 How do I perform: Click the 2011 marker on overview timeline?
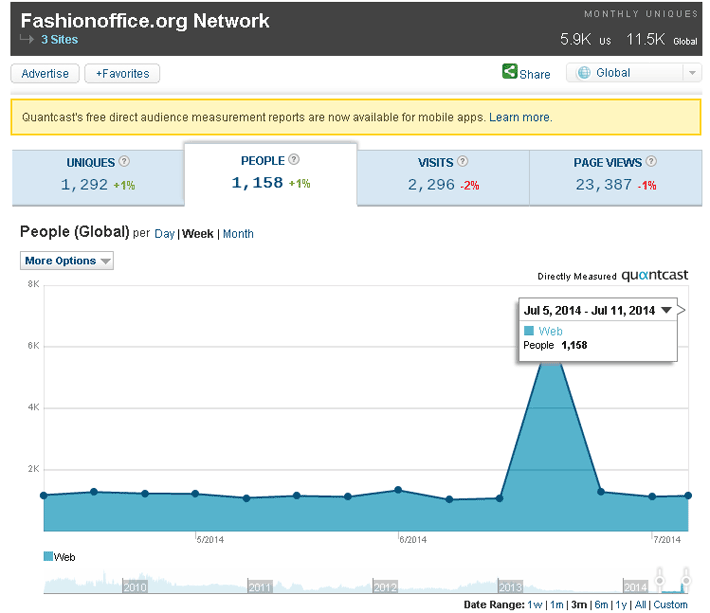tap(260, 587)
